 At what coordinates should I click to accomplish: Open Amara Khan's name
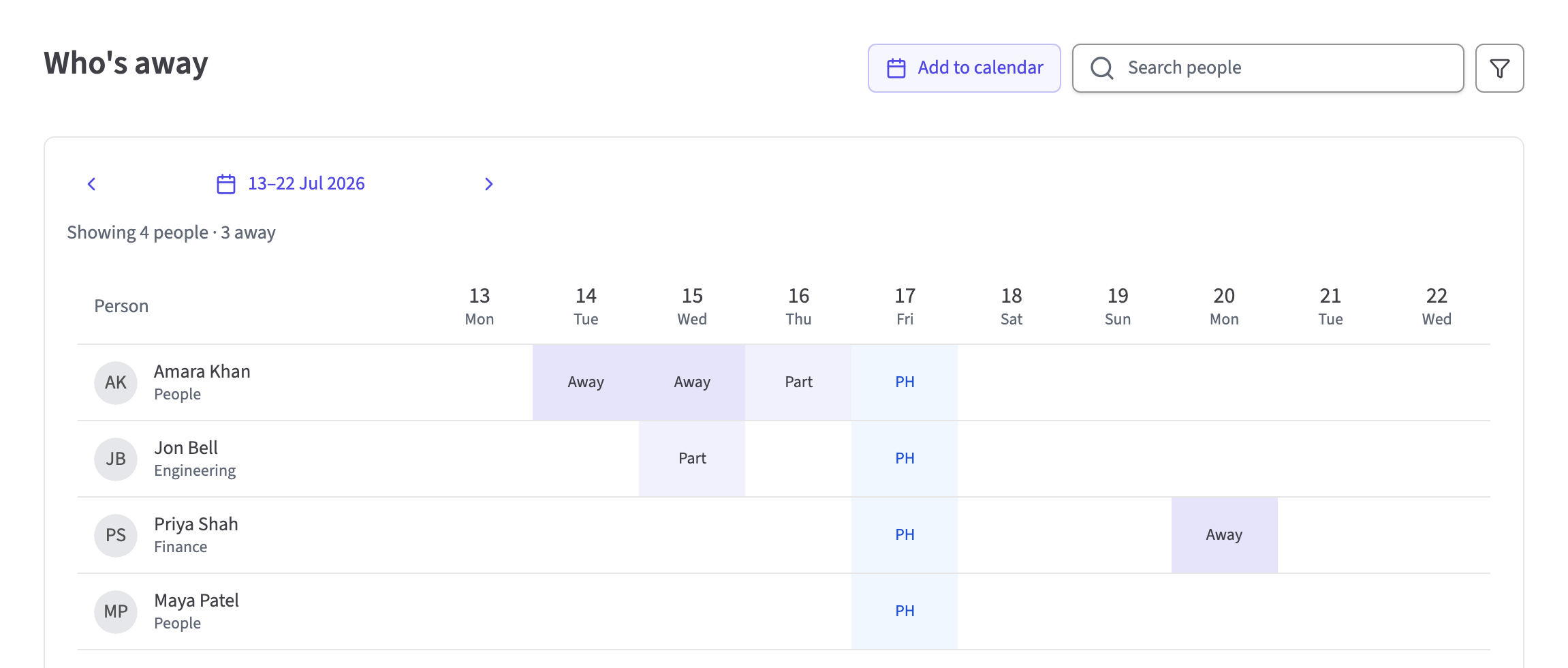click(202, 371)
